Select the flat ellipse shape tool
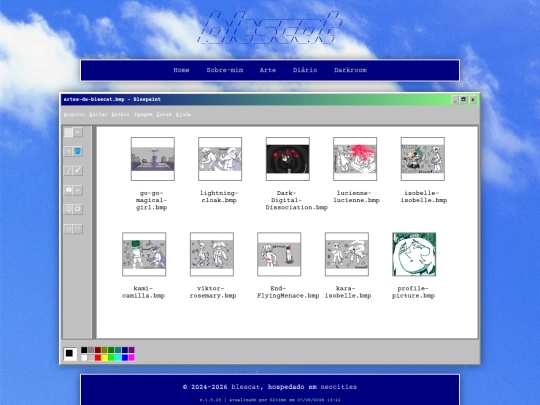 click(x=78, y=229)
